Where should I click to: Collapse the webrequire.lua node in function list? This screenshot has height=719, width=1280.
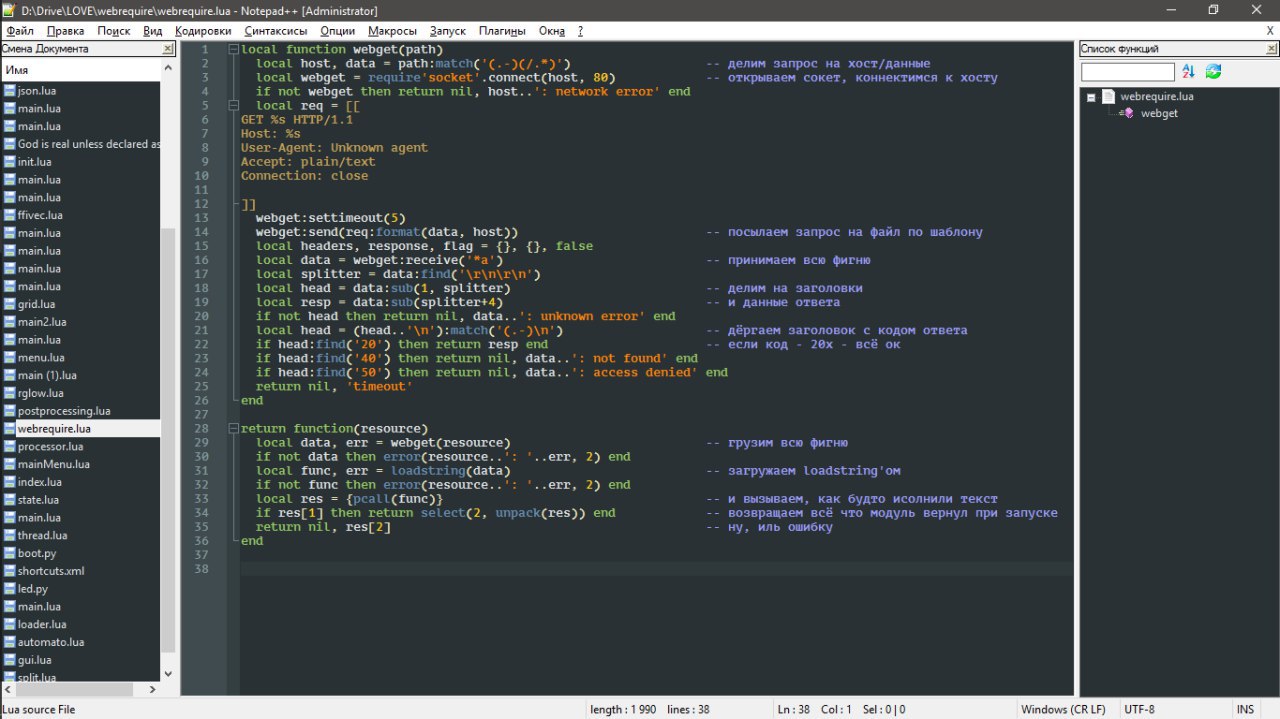click(x=1092, y=97)
